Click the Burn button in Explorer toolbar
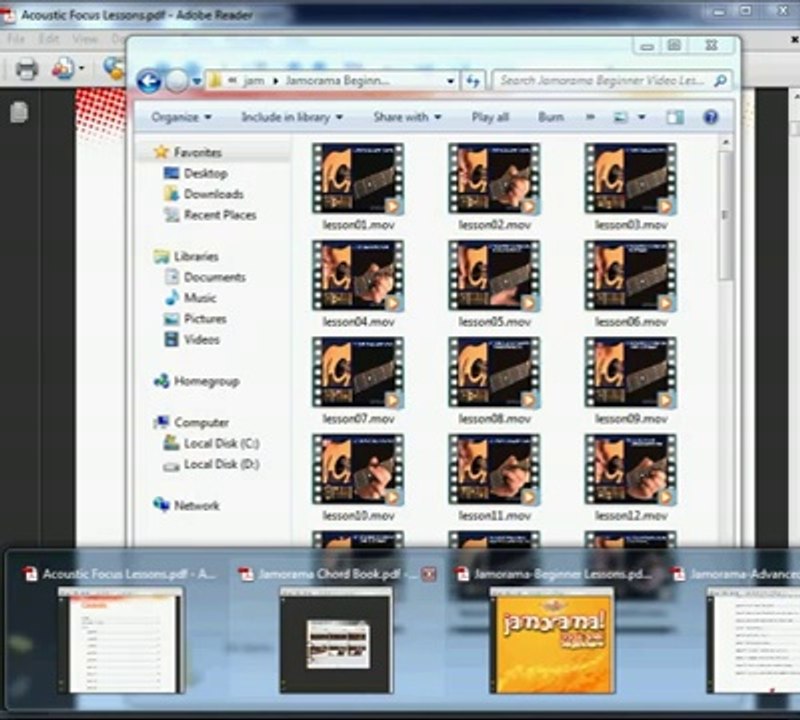The height and width of the screenshot is (720, 800). pos(551,117)
